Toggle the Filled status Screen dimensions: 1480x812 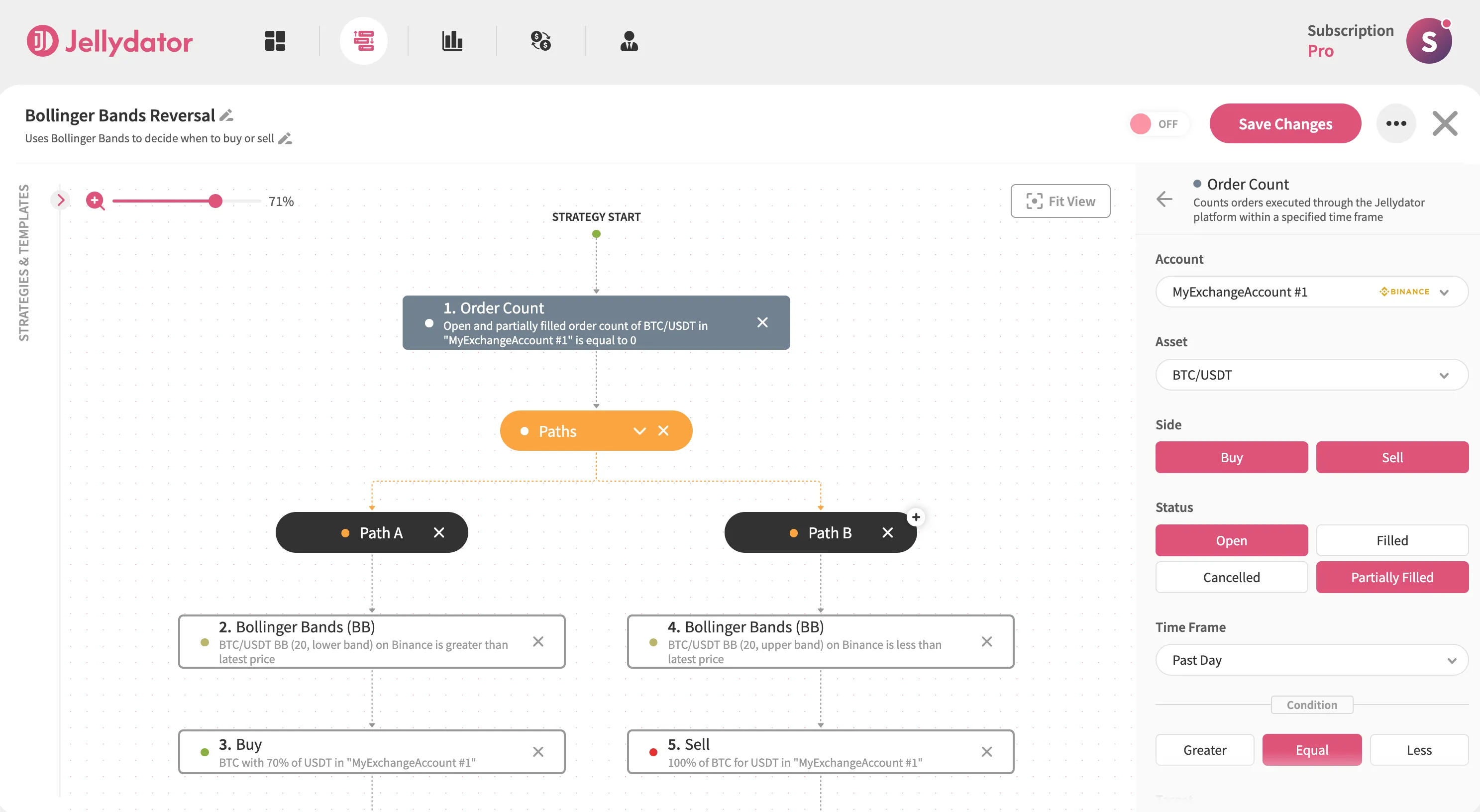1392,540
